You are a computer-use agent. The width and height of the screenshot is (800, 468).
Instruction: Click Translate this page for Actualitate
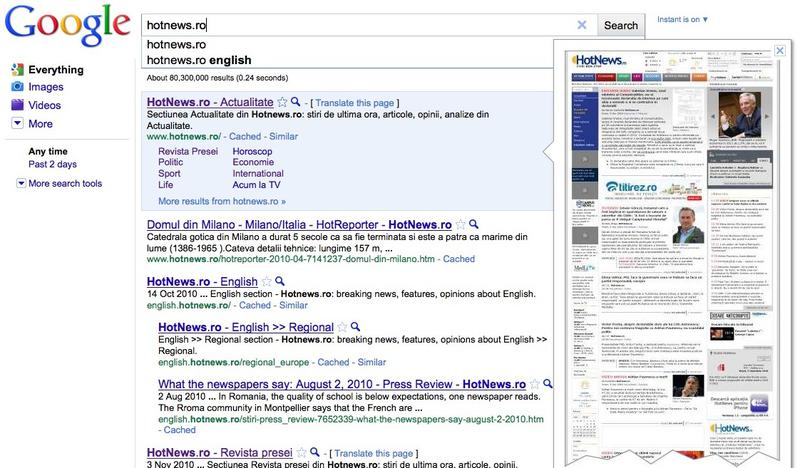point(355,103)
